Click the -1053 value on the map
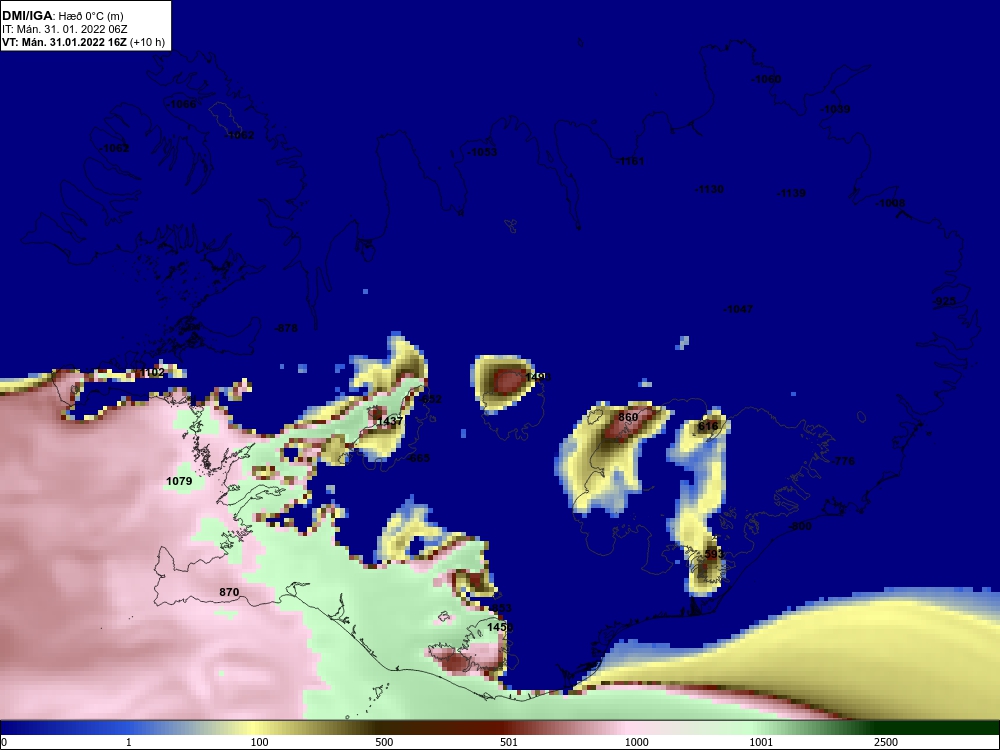 coord(482,152)
